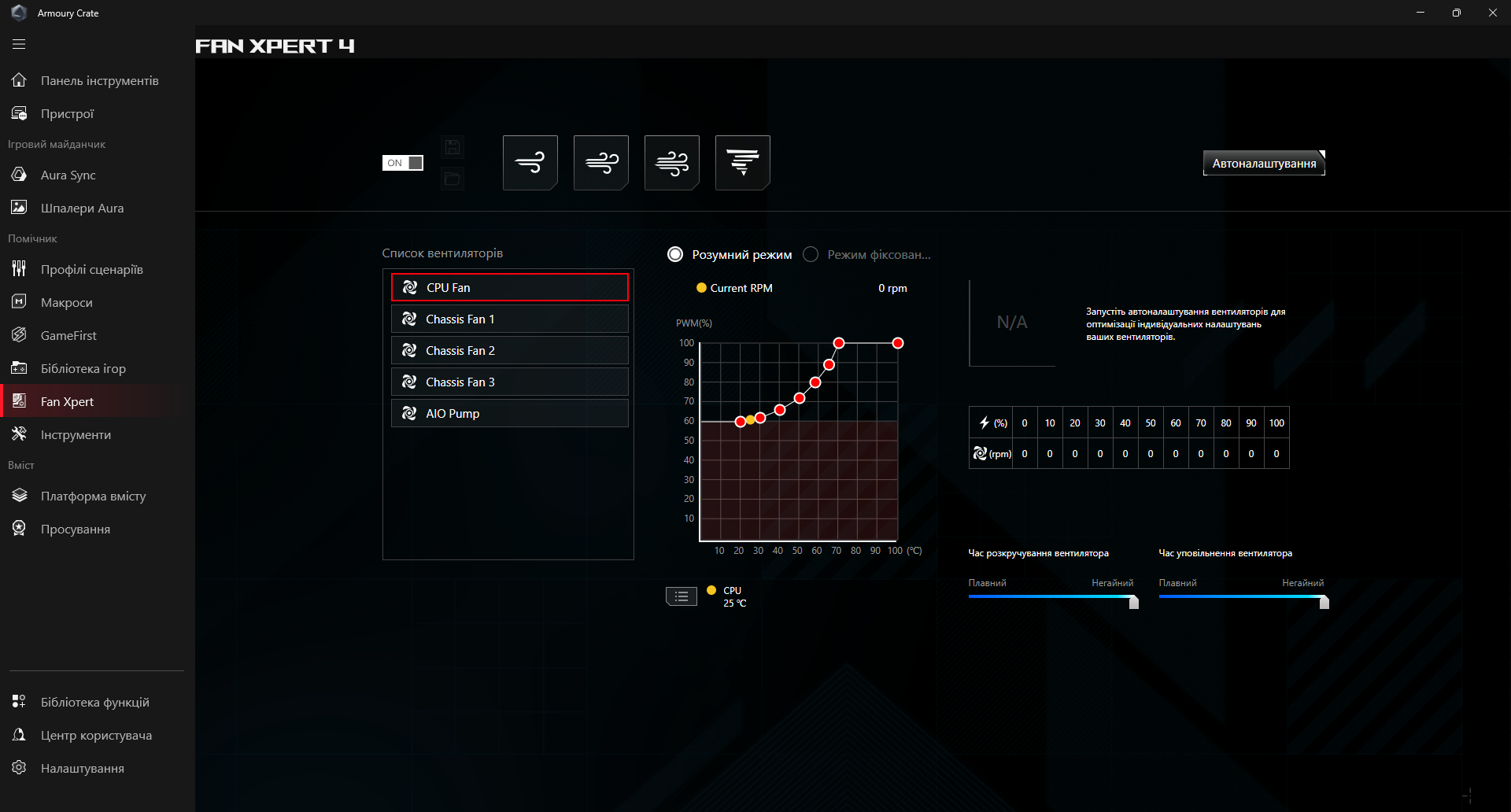Click the Fan Xpert sidebar icon
This screenshot has width=1511, height=812.
[20, 401]
